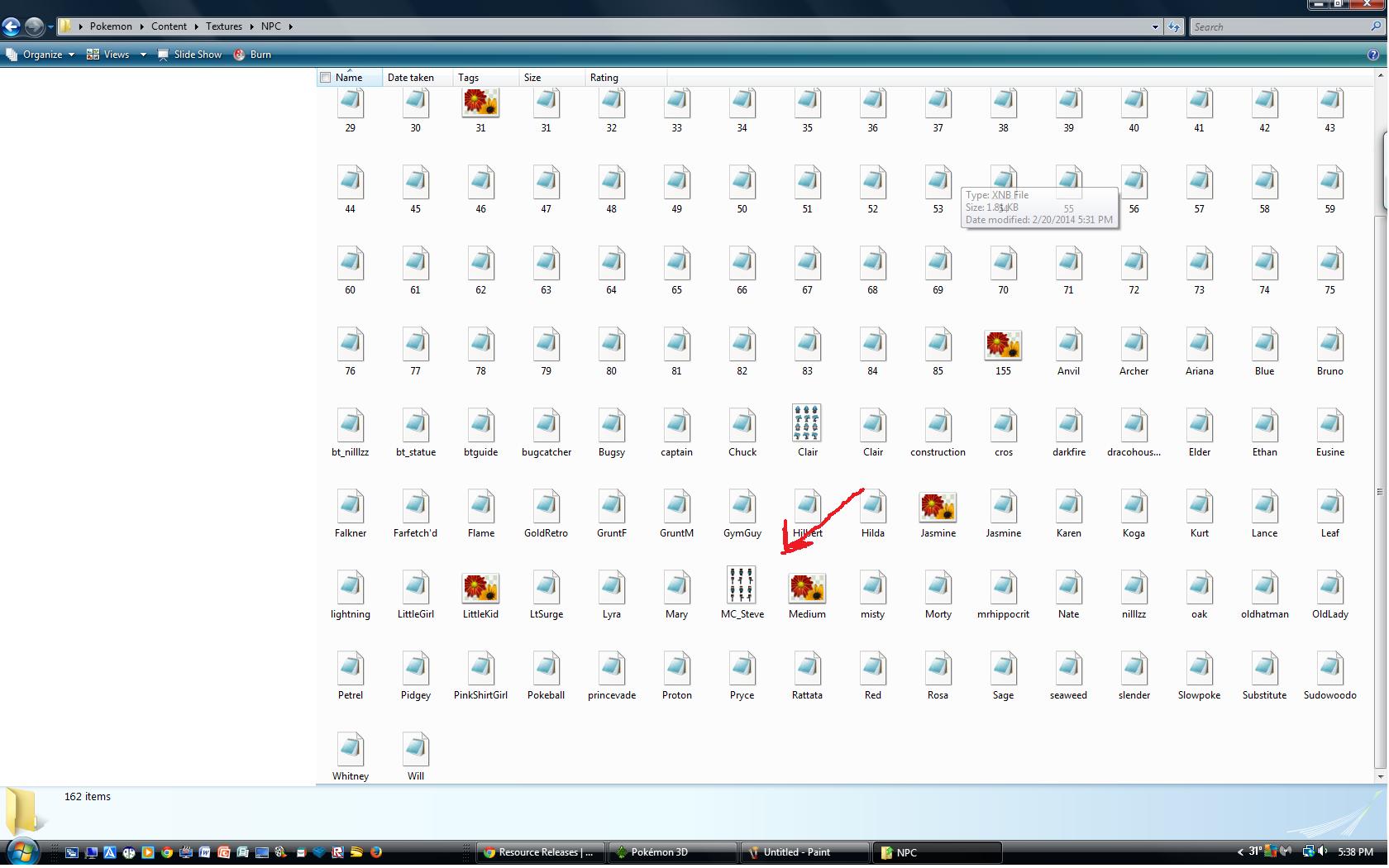Screen dimensions: 1389x868
Task: Select the GoldRetro file
Action: pyautogui.click(x=546, y=512)
